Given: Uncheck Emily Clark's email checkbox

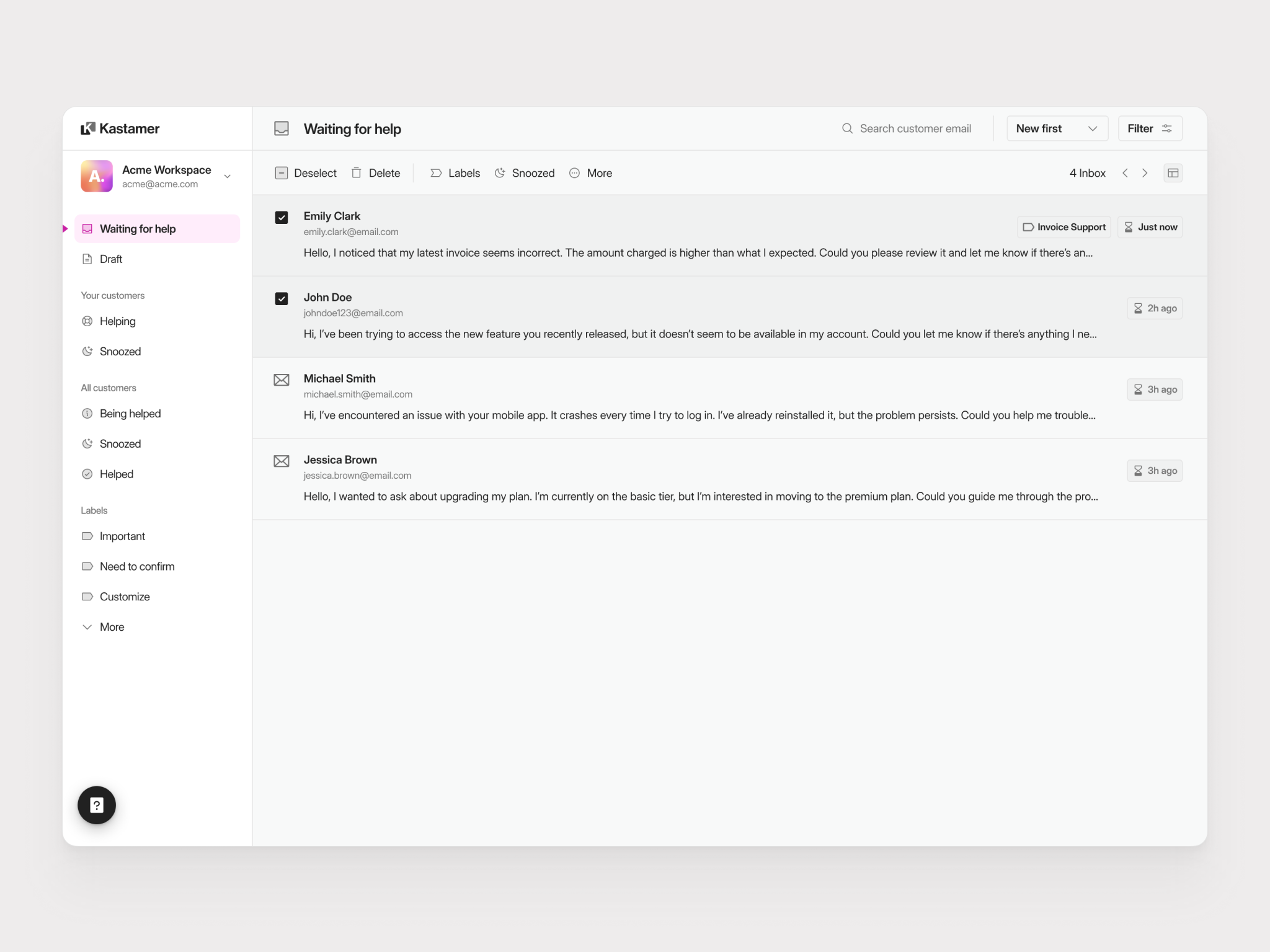Looking at the screenshot, I should pyautogui.click(x=282, y=217).
